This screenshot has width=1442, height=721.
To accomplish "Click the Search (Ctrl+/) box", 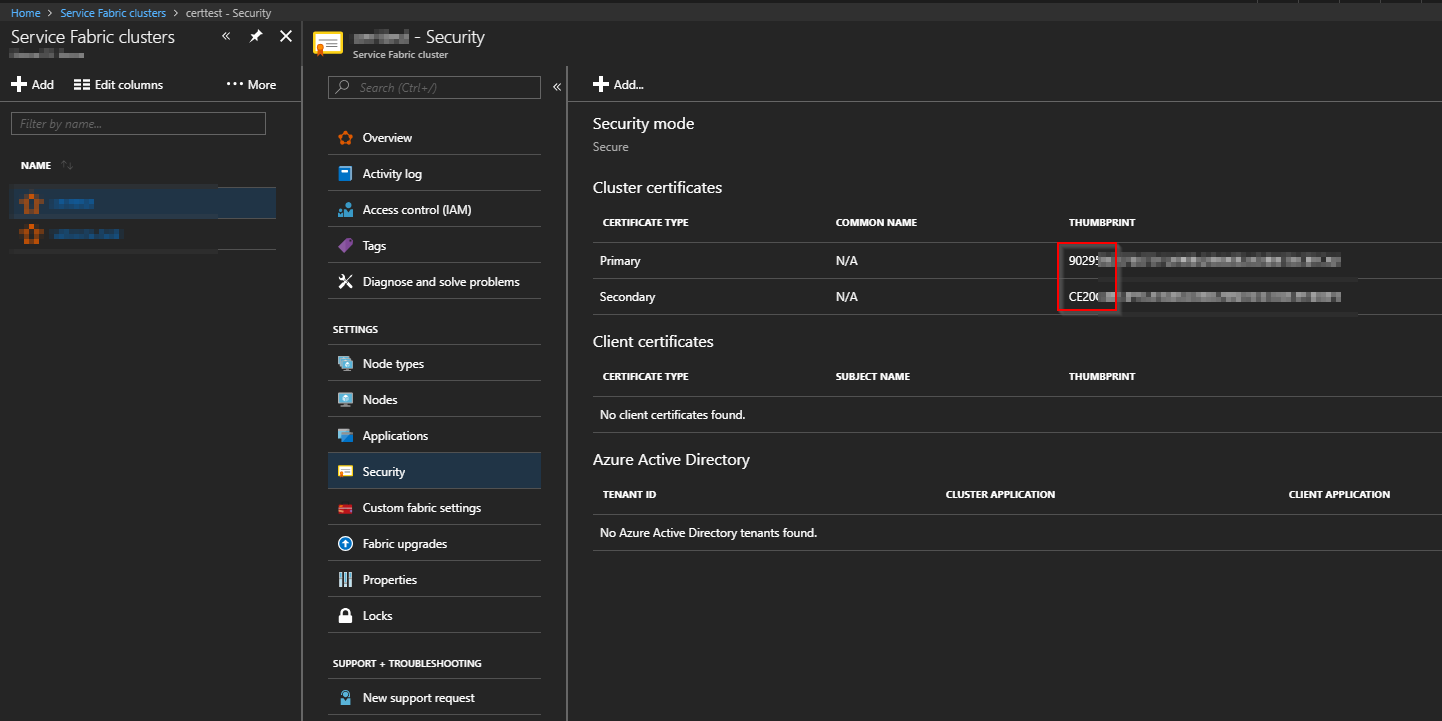I will [434, 87].
